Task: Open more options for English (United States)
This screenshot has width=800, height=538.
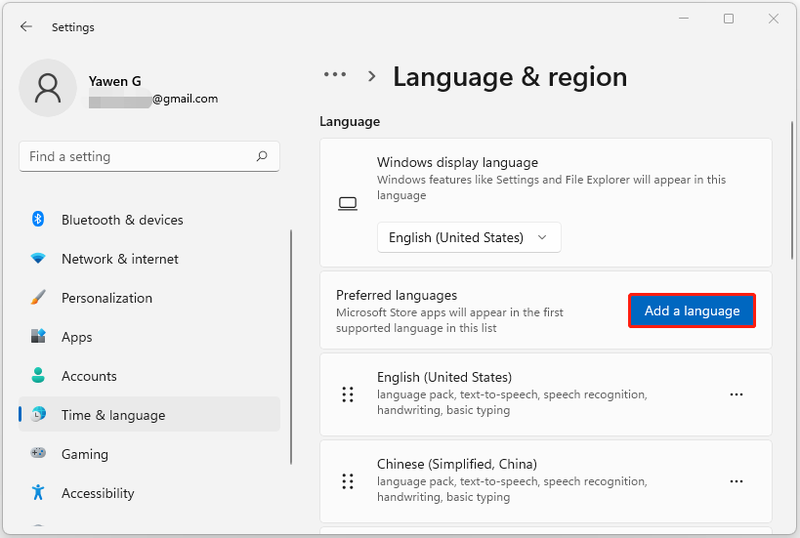Action: (736, 395)
